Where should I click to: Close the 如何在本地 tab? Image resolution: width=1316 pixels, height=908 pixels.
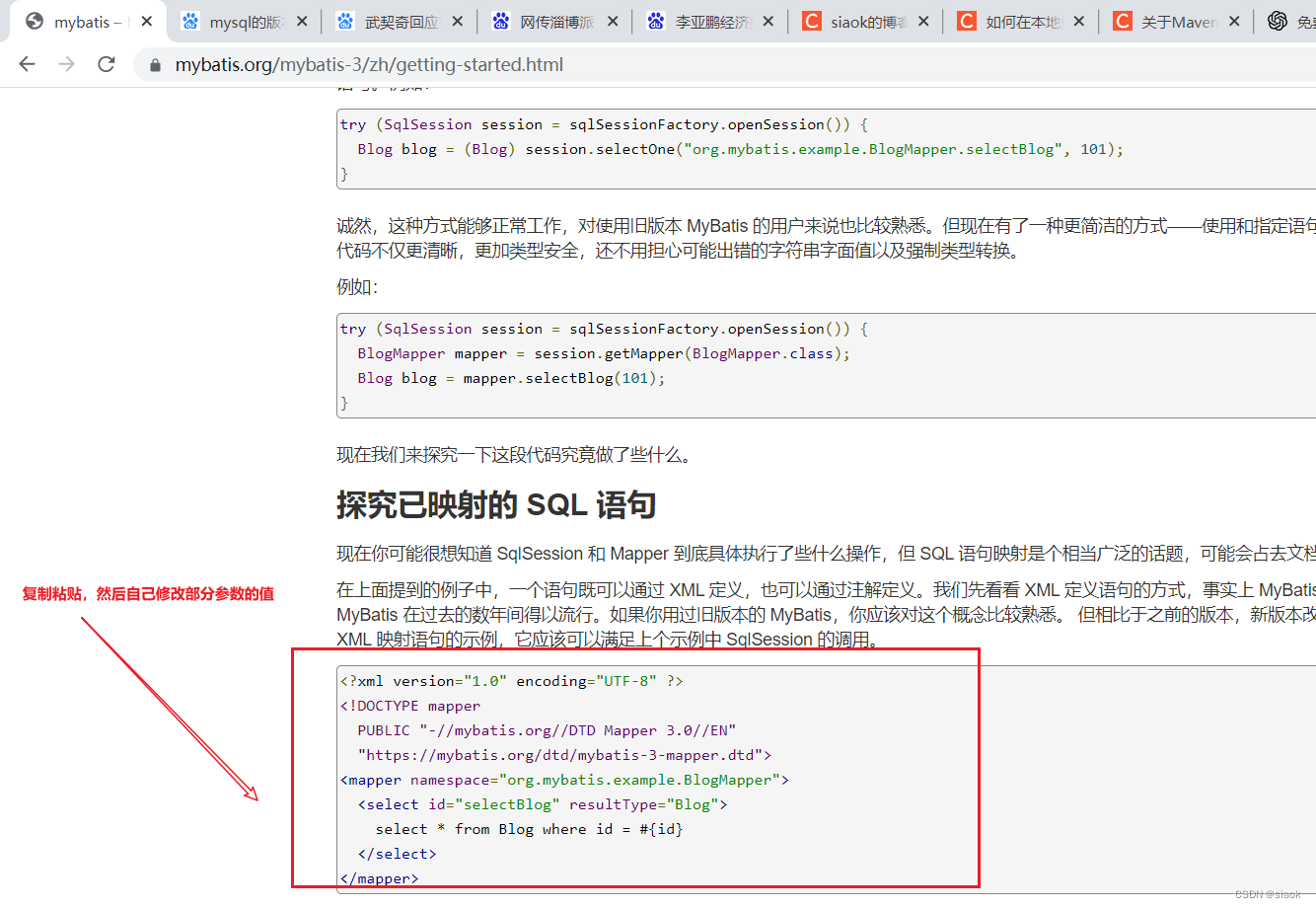pyautogui.click(x=1078, y=21)
